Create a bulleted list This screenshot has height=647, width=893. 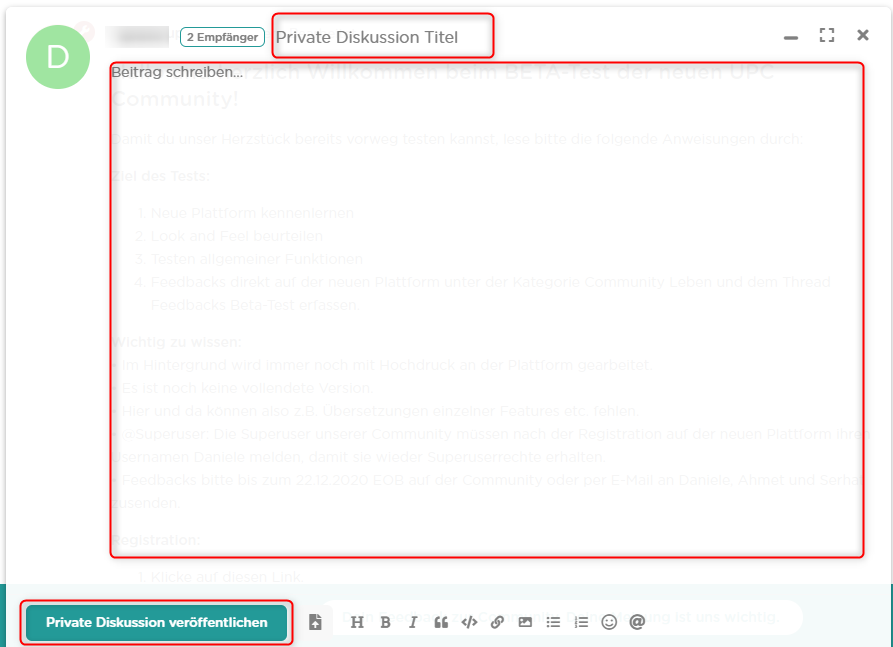[x=553, y=622]
